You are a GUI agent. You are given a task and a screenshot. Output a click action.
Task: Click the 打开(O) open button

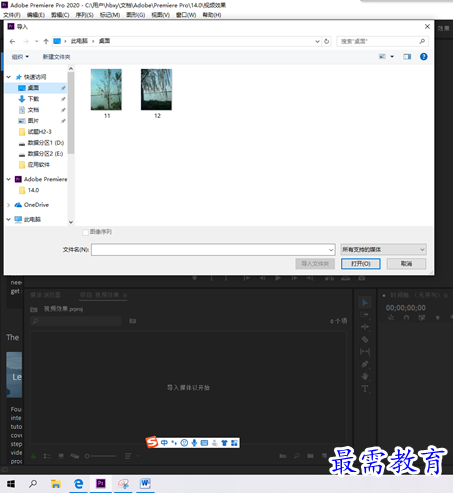(361, 264)
